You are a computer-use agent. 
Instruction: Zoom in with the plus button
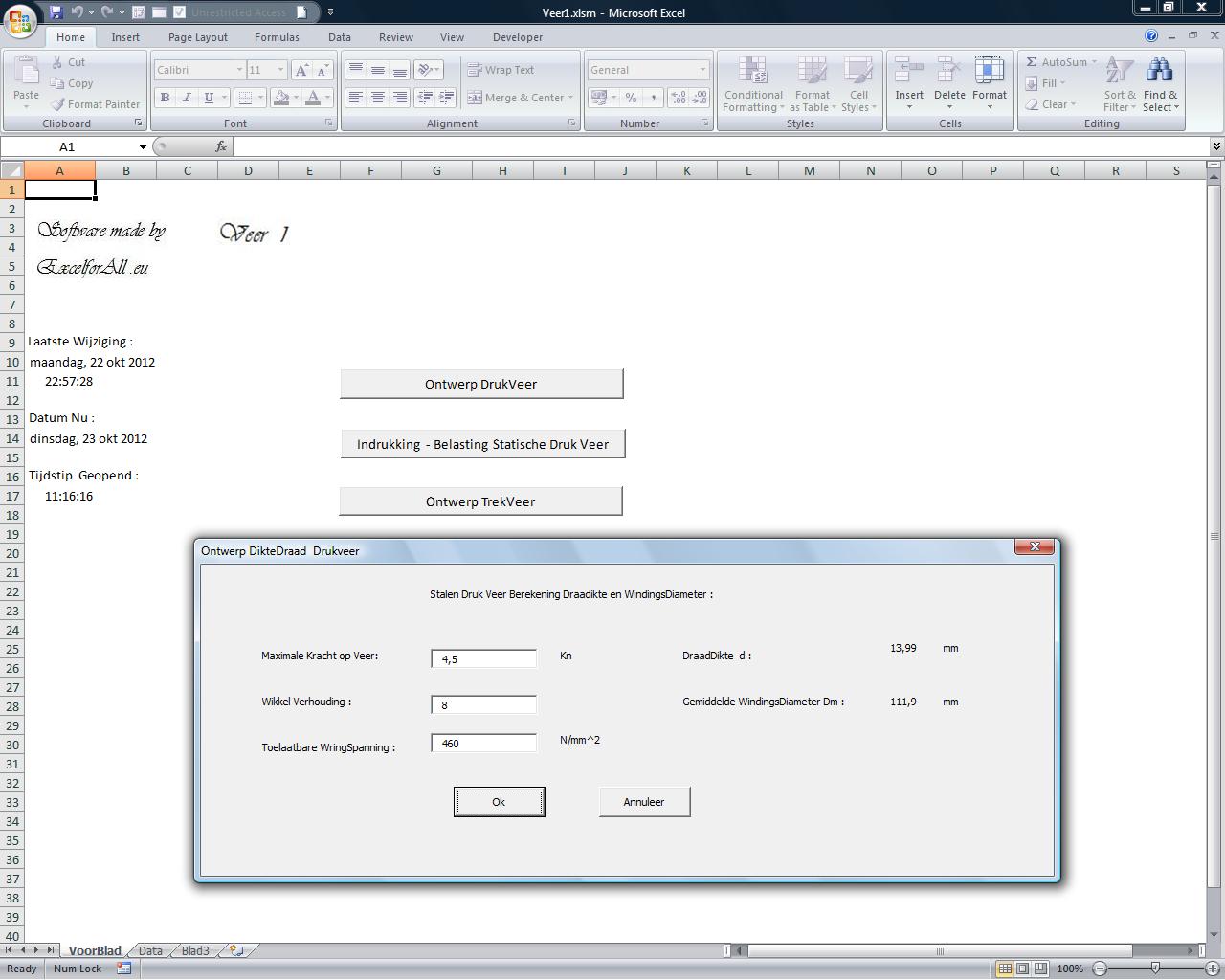click(1212, 969)
